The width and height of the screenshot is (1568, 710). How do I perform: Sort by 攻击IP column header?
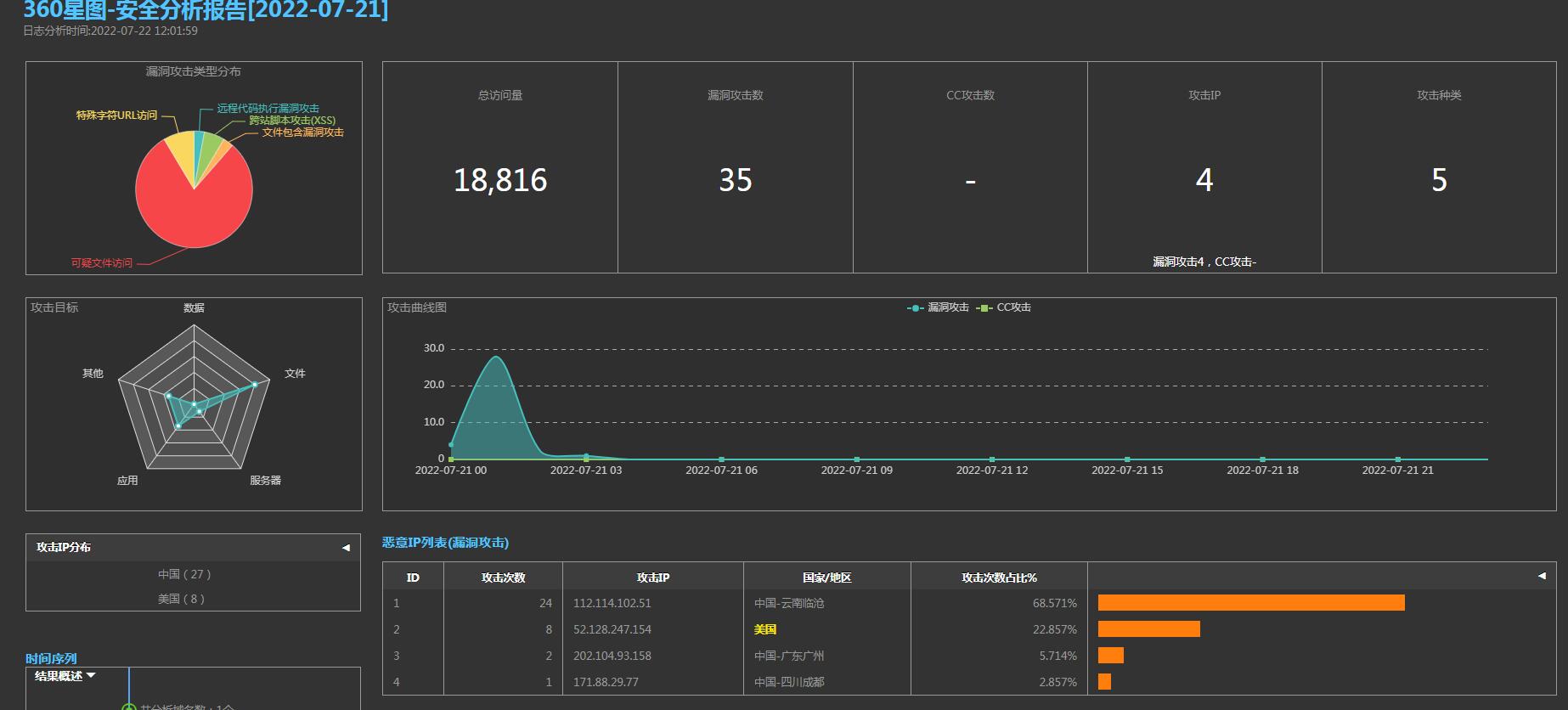pos(653,578)
